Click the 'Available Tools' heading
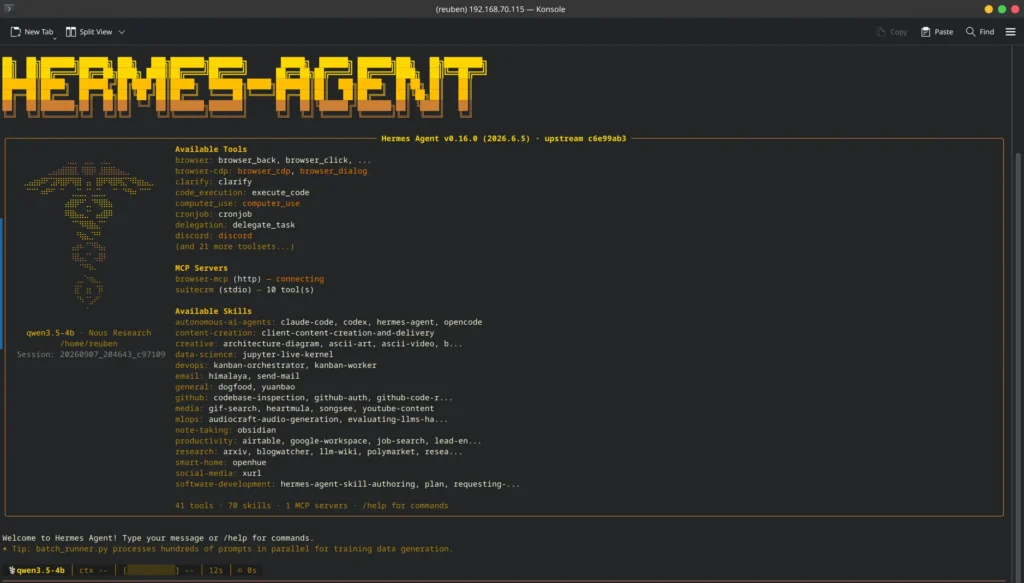1024x583 pixels. coord(211,149)
